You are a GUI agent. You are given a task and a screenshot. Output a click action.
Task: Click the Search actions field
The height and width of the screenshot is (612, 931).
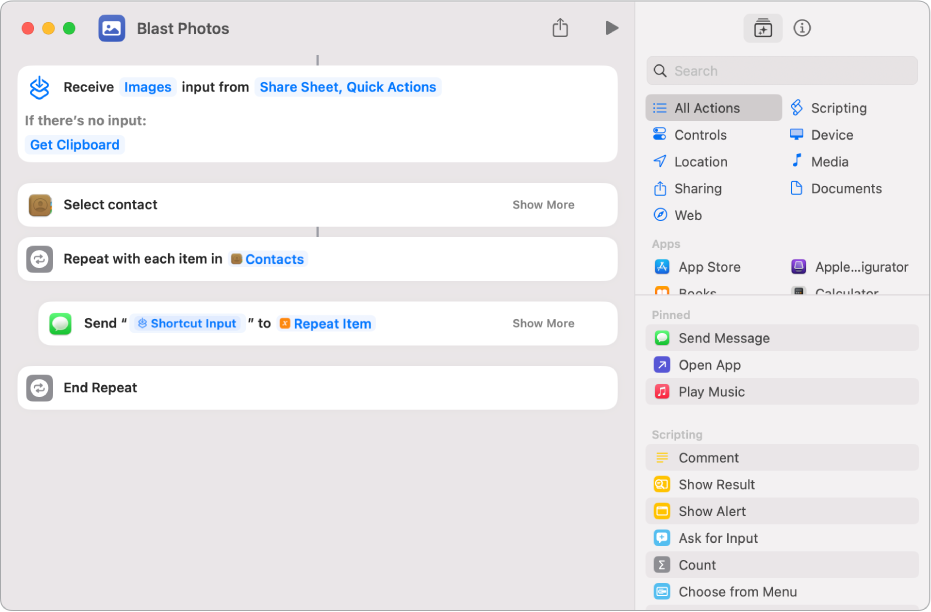pyautogui.click(x=782, y=71)
